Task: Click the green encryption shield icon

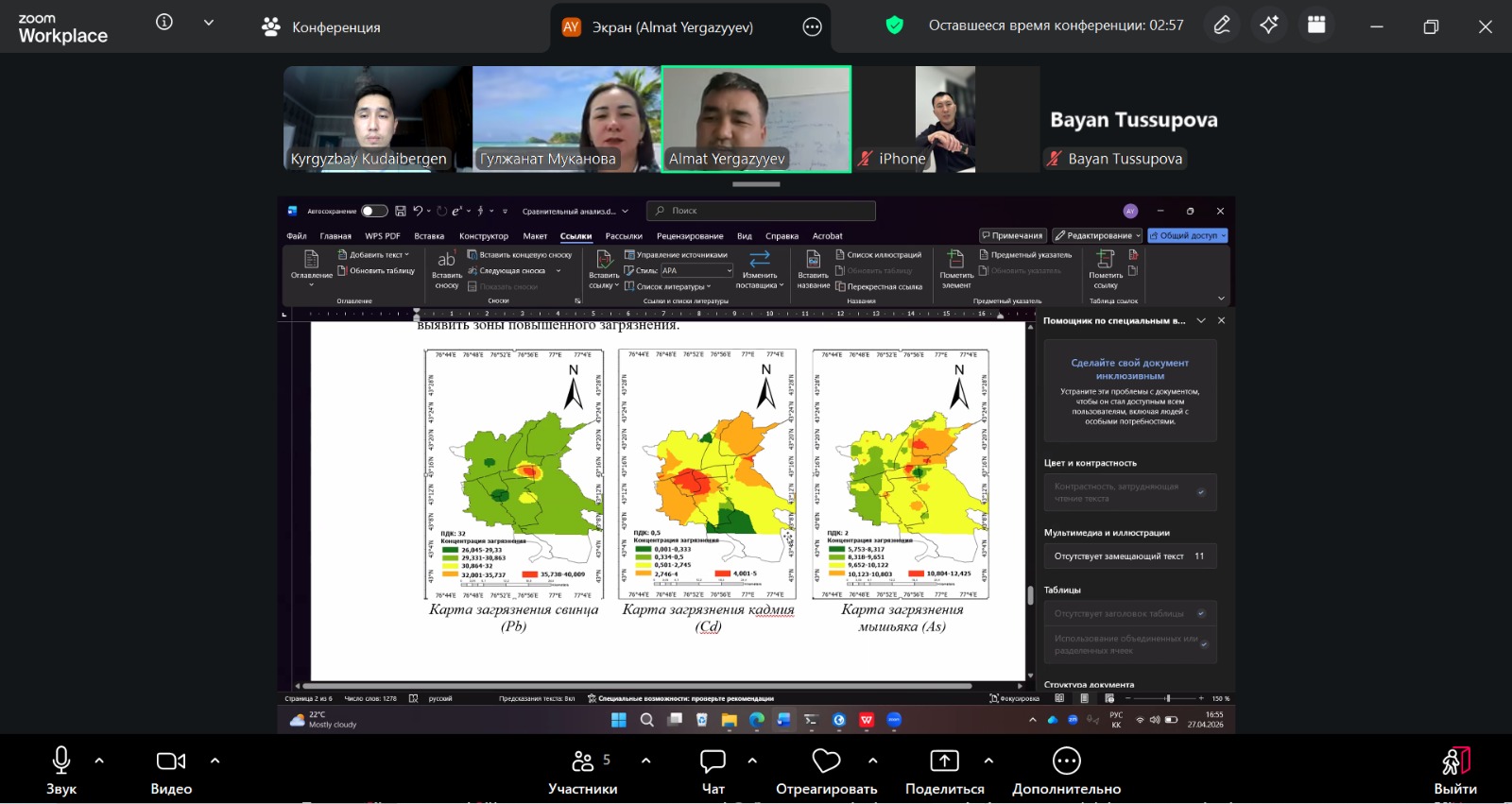Action: coord(894,26)
